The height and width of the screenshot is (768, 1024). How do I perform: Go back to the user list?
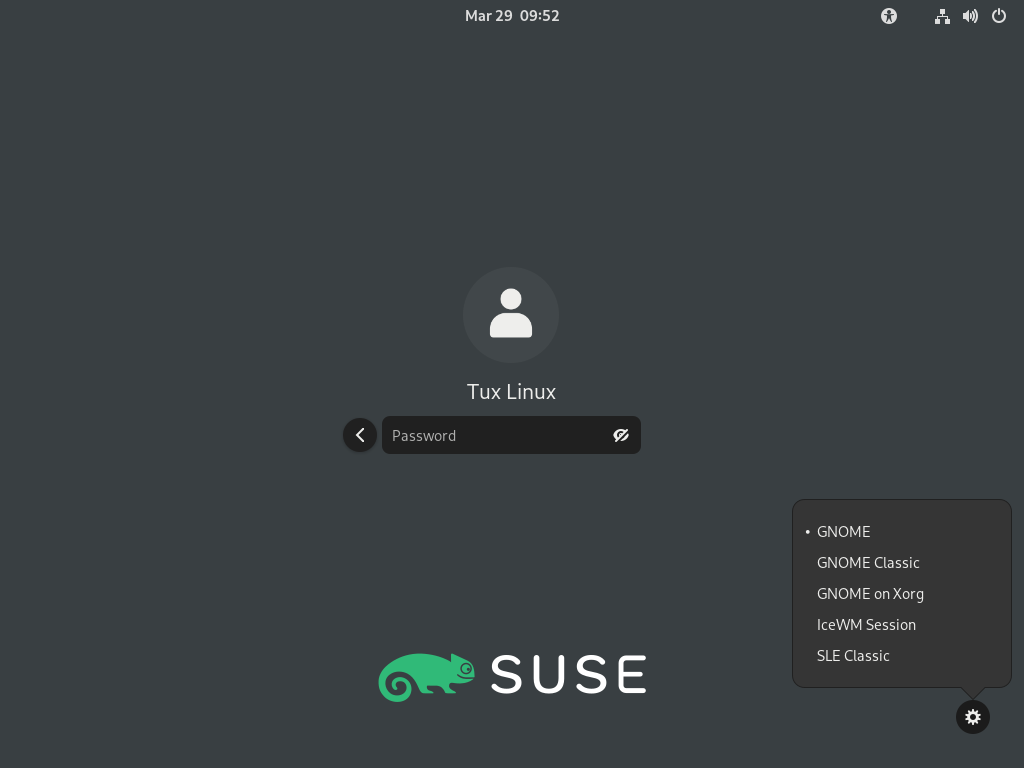tap(360, 435)
